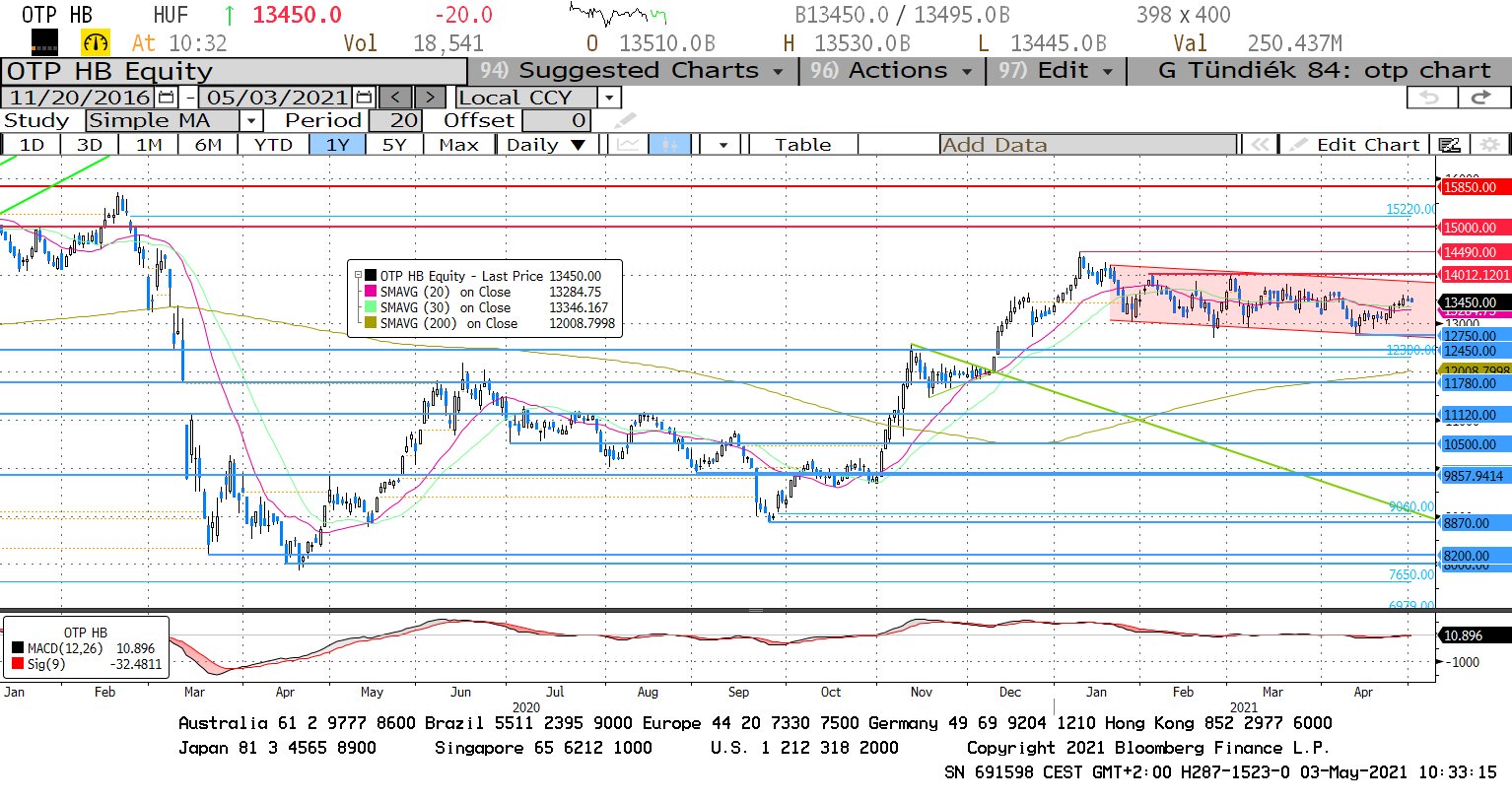Click the 14490.00 price level label

pos(1474,252)
